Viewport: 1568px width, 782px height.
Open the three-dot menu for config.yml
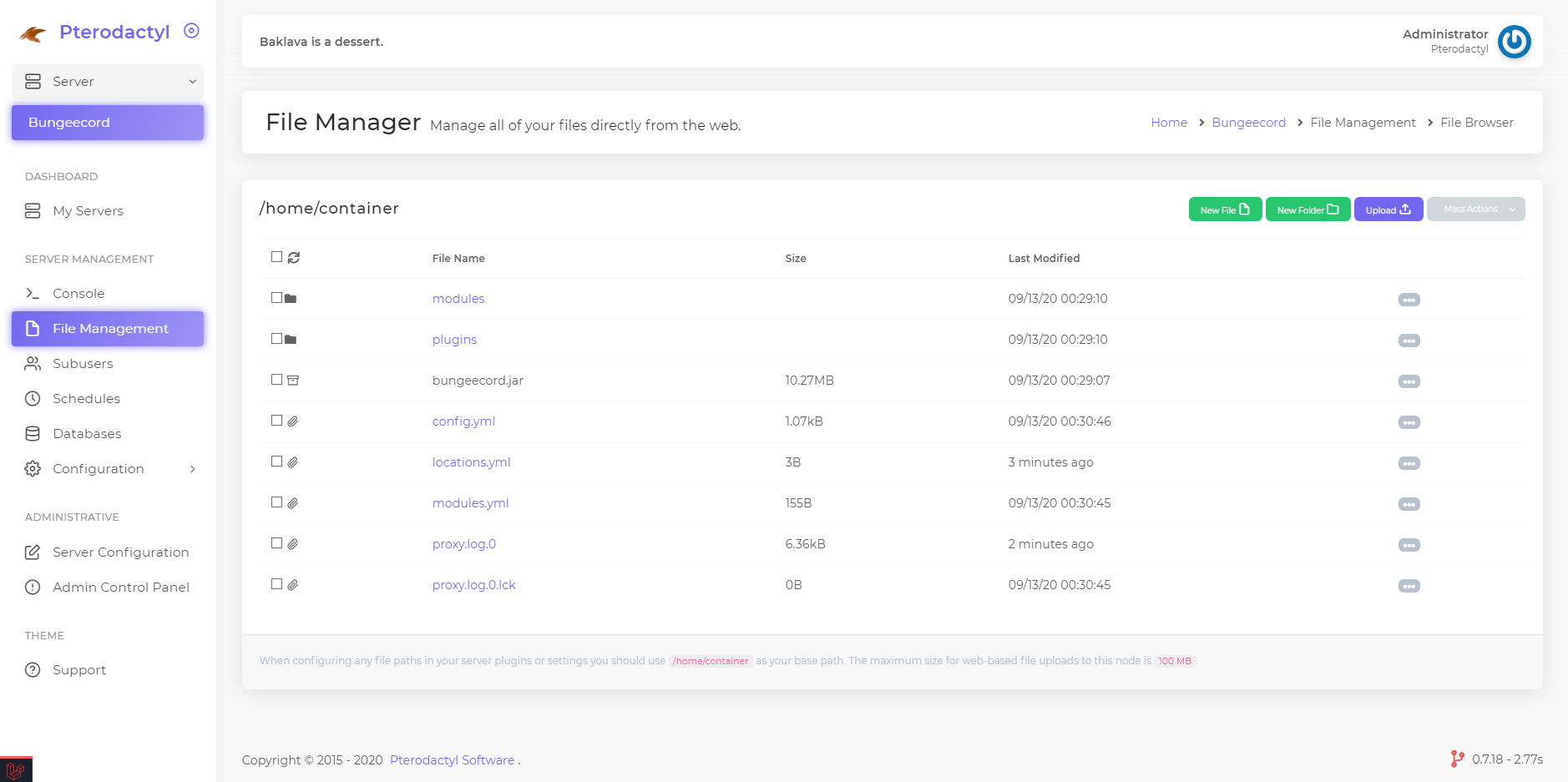pyautogui.click(x=1409, y=422)
